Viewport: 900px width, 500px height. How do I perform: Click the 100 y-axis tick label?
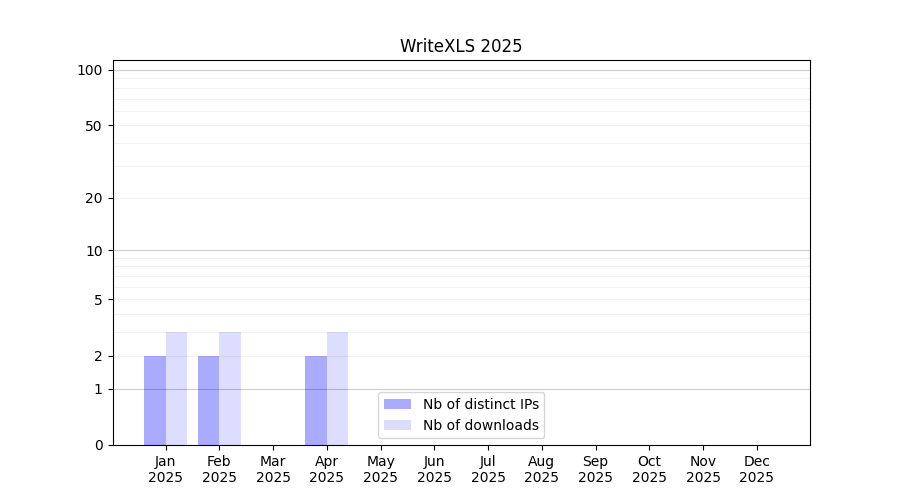[90, 70]
